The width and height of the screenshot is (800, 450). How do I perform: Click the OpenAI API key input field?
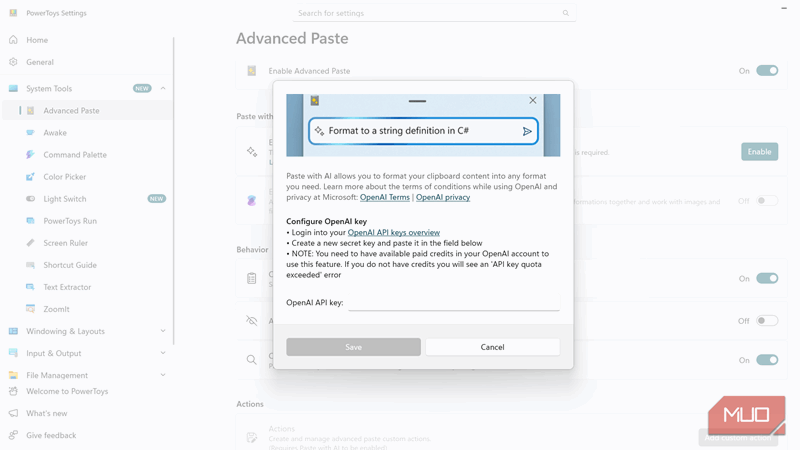point(454,303)
